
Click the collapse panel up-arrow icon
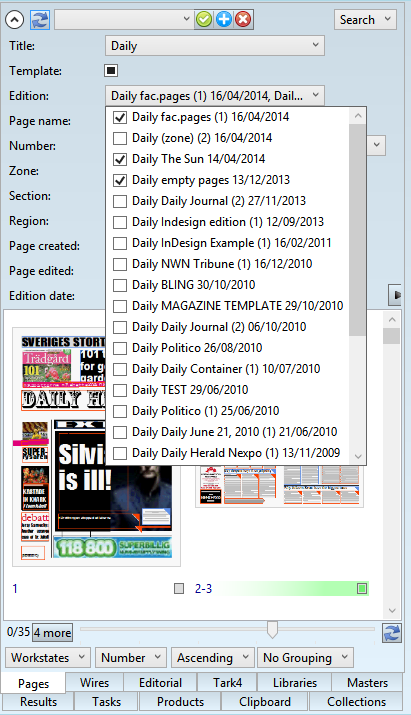15,20
